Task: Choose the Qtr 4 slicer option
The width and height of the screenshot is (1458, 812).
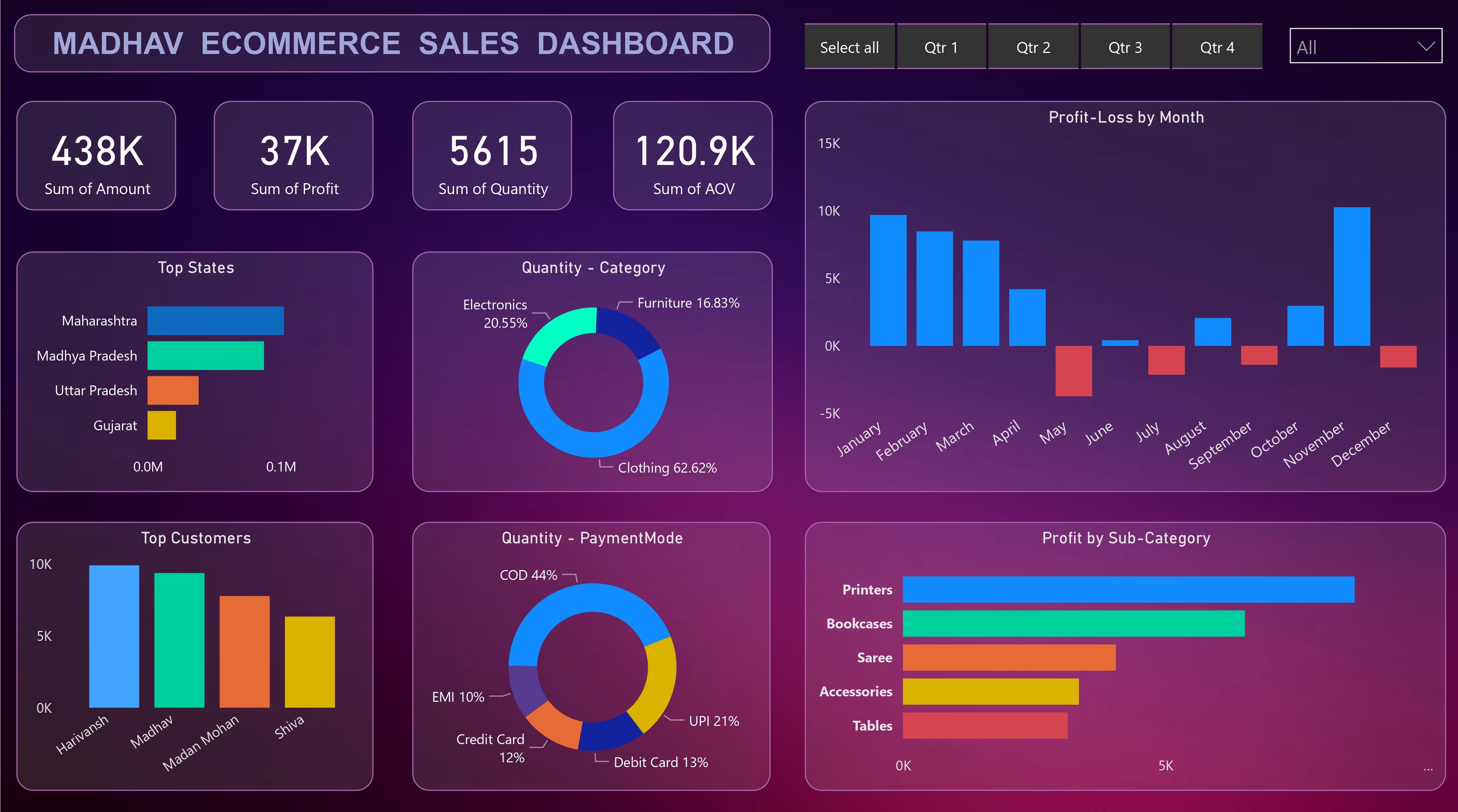Action: click(x=1217, y=47)
